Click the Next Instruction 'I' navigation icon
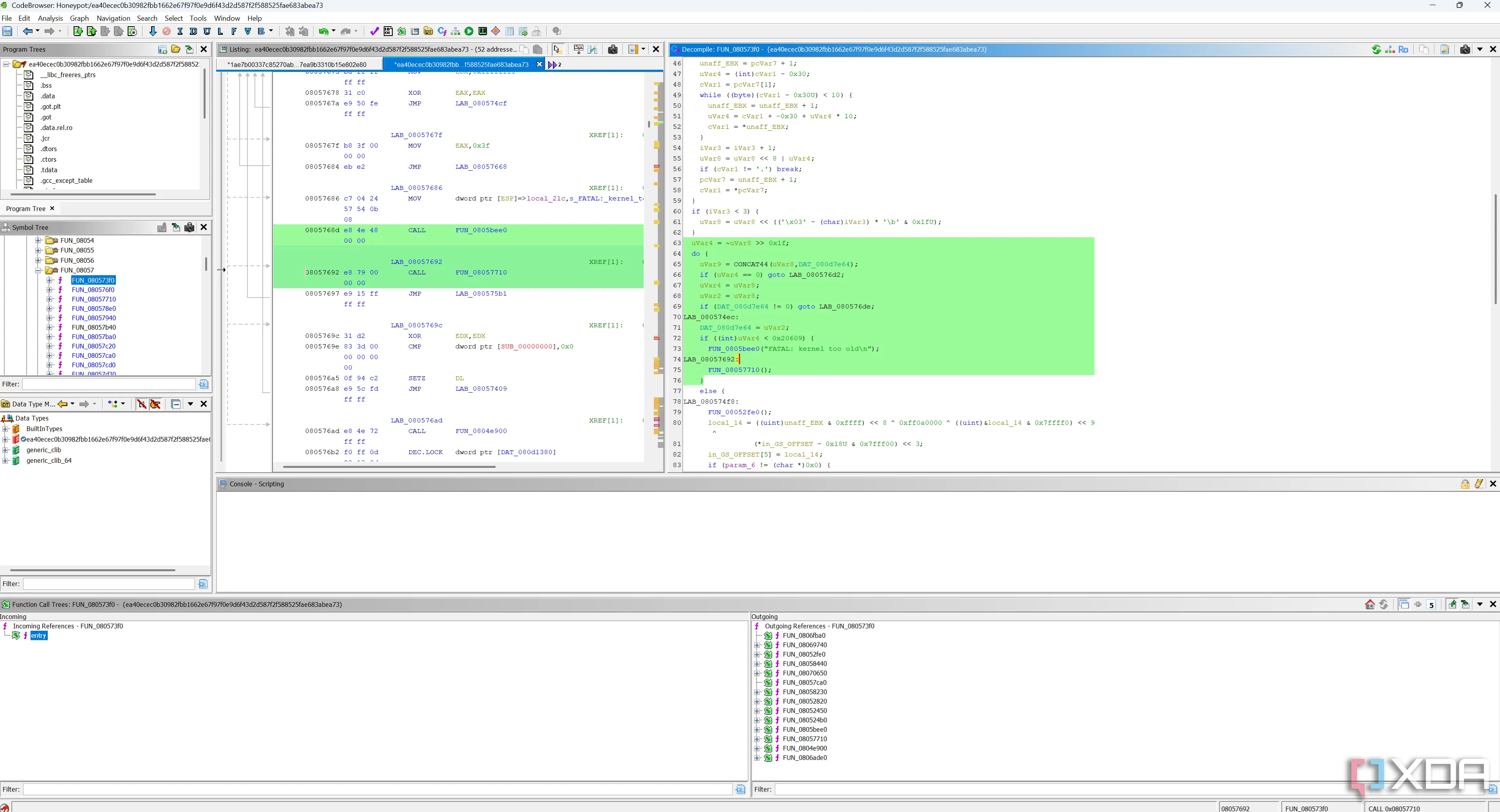 [x=180, y=31]
